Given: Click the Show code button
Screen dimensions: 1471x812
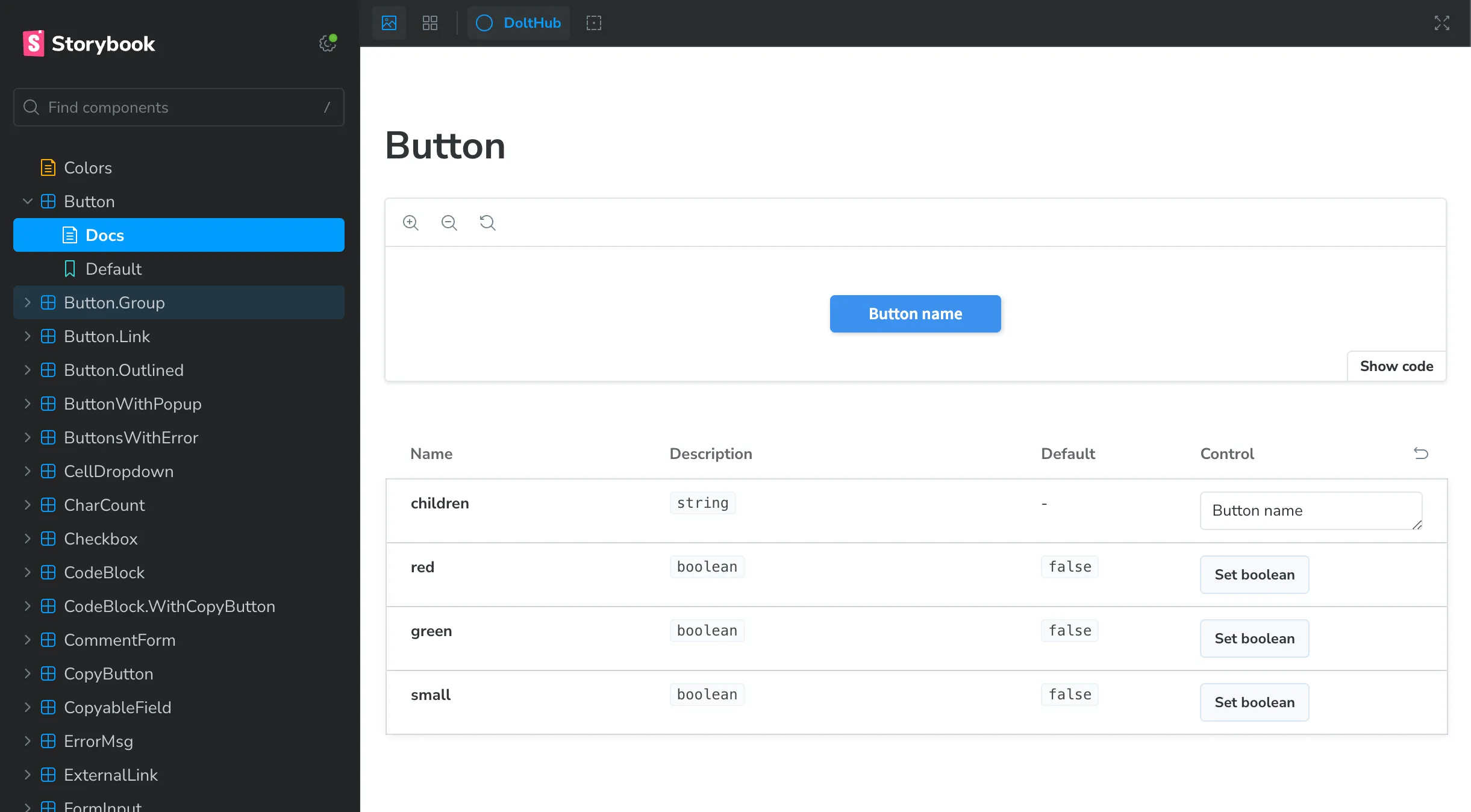Looking at the screenshot, I should tap(1395, 366).
